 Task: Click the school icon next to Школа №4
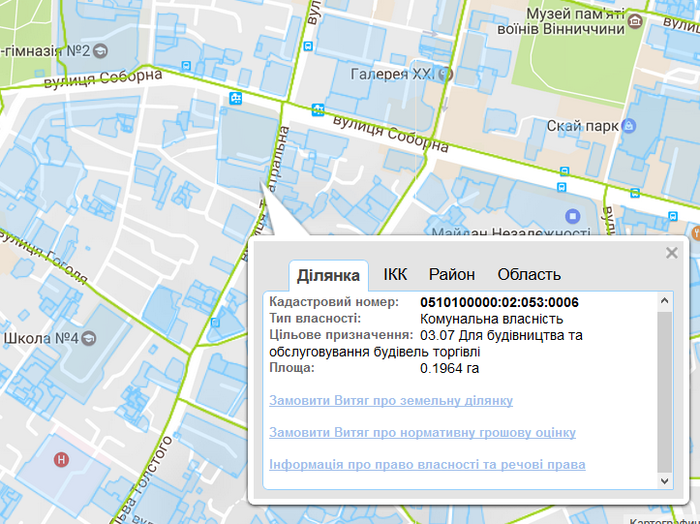tap(89, 338)
